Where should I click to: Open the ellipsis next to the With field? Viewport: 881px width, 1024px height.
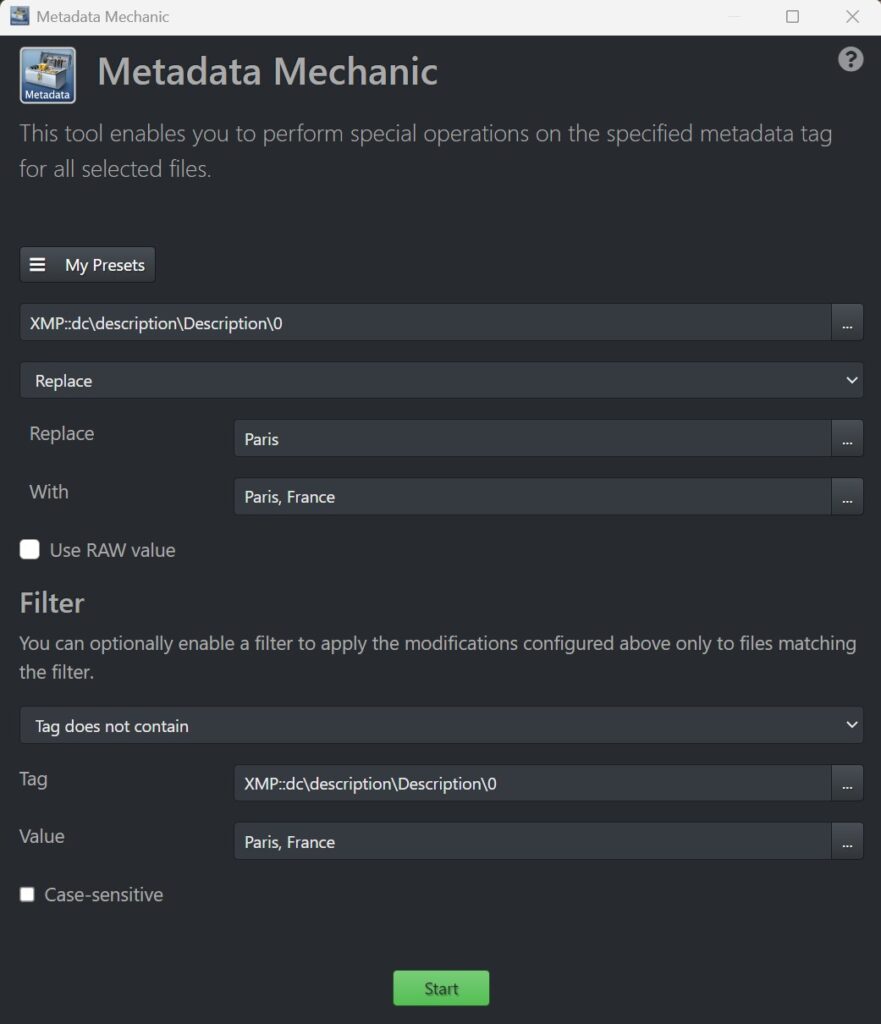[847, 496]
